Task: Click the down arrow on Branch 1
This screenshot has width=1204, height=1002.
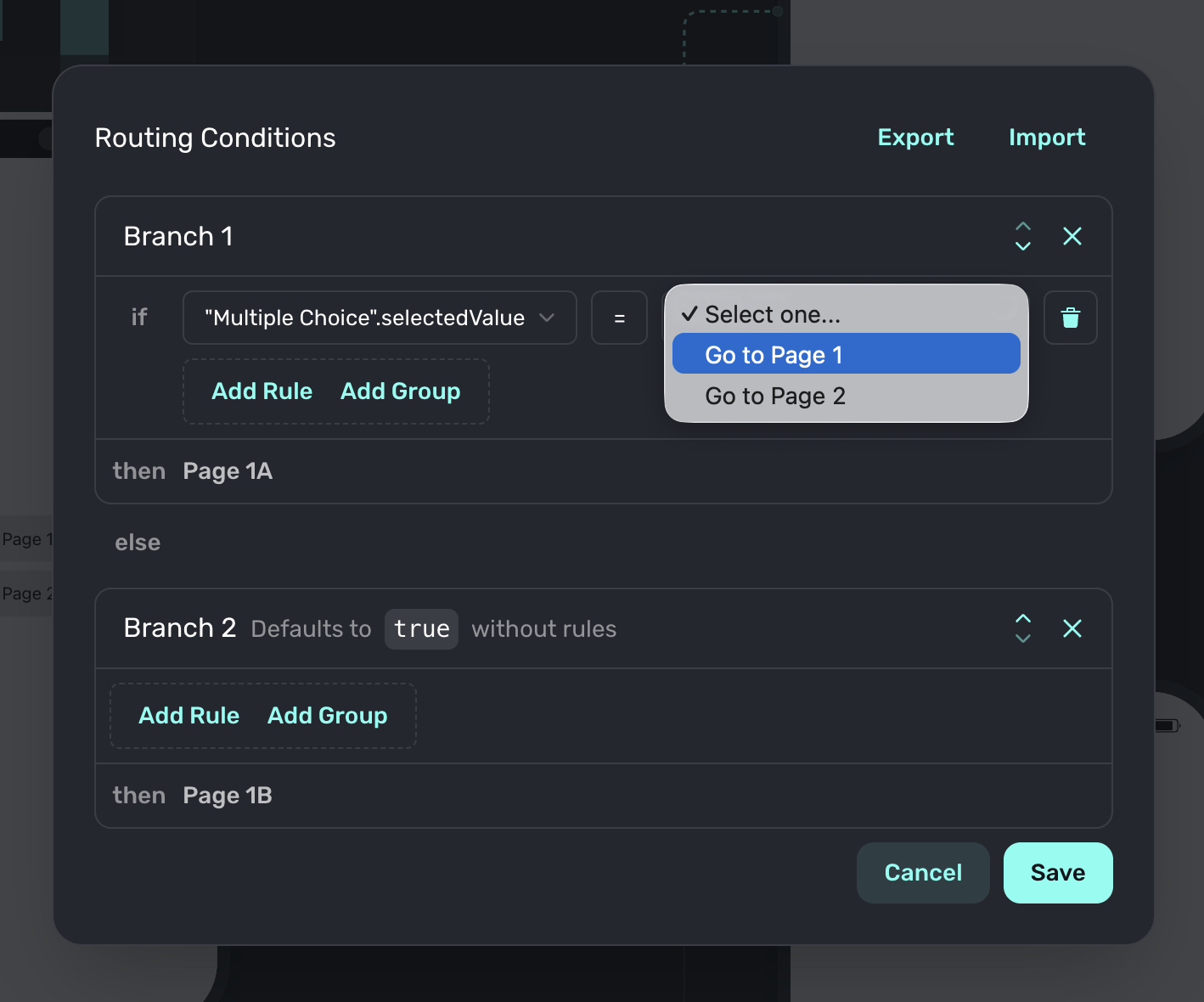Action: click(1023, 246)
